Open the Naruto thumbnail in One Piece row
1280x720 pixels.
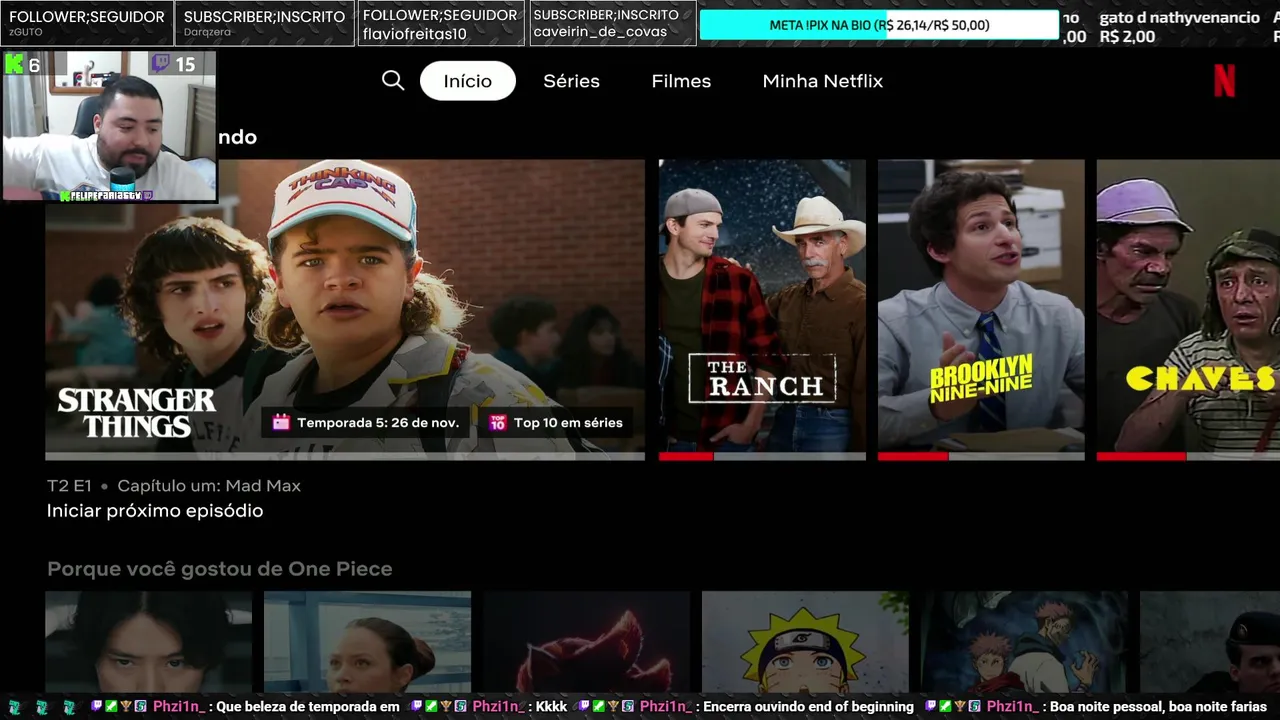[805, 643]
